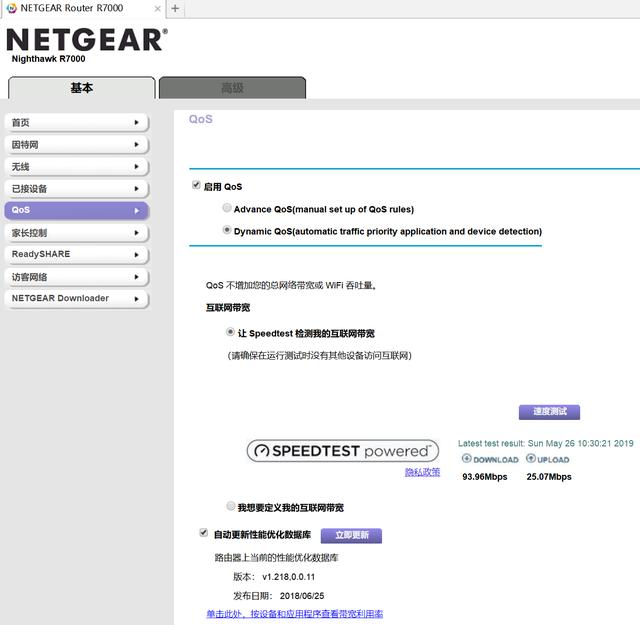
Task: Open the 隐私政策 link
Action: (422, 472)
